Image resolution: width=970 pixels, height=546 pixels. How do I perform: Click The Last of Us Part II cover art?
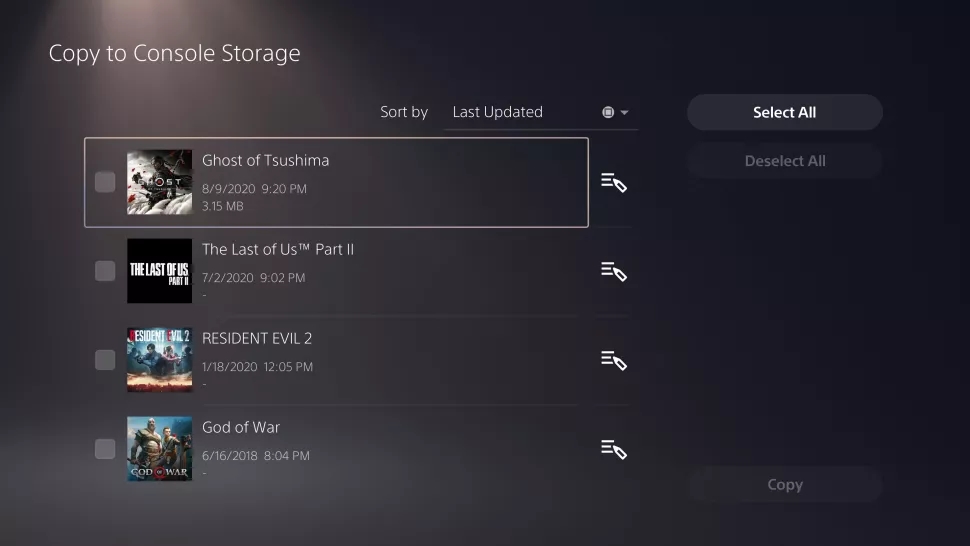[x=159, y=271]
